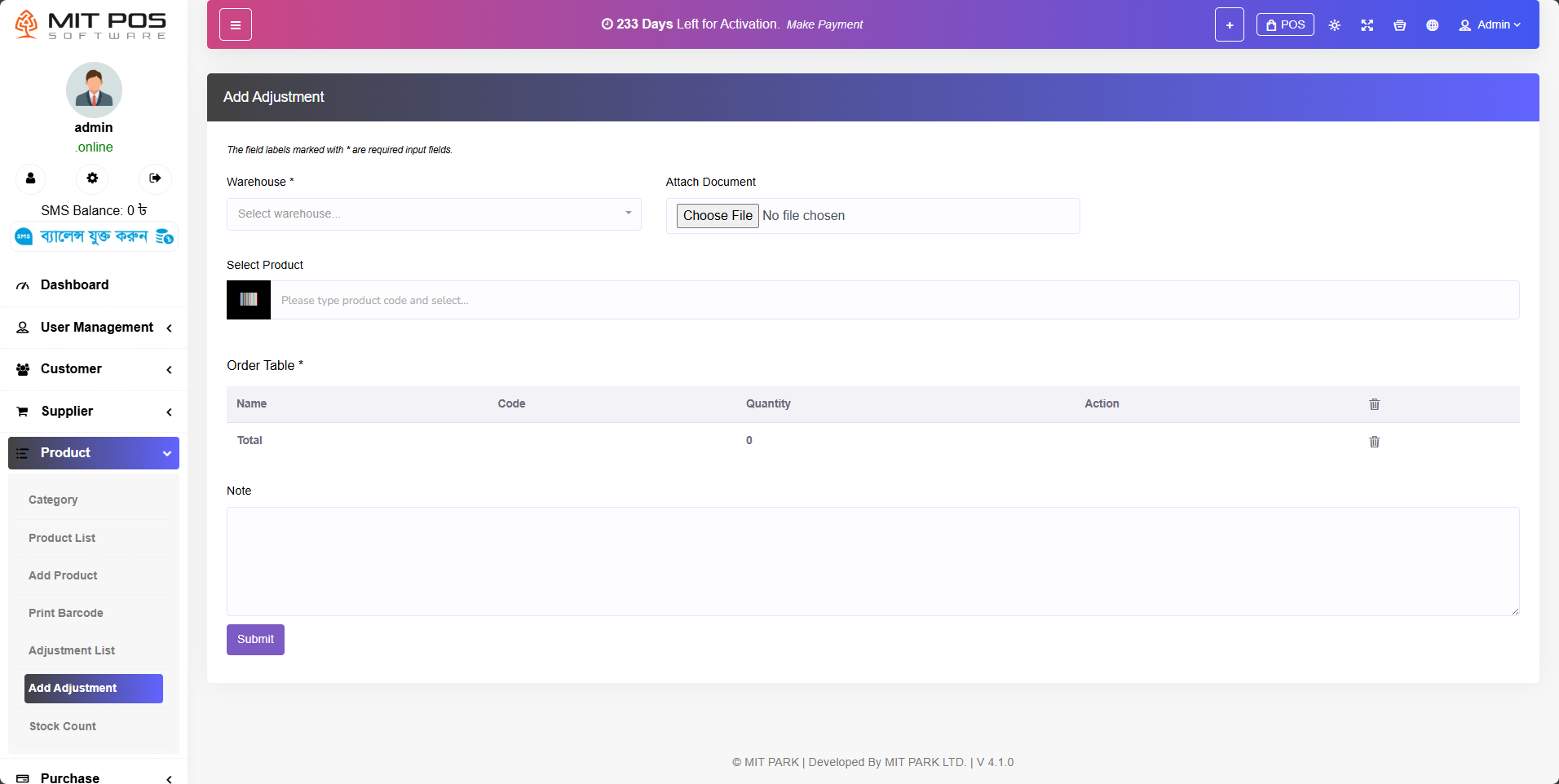Toggle fullscreen mode icon
Image resolution: width=1559 pixels, height=784 pixels.
point(1367,25)
